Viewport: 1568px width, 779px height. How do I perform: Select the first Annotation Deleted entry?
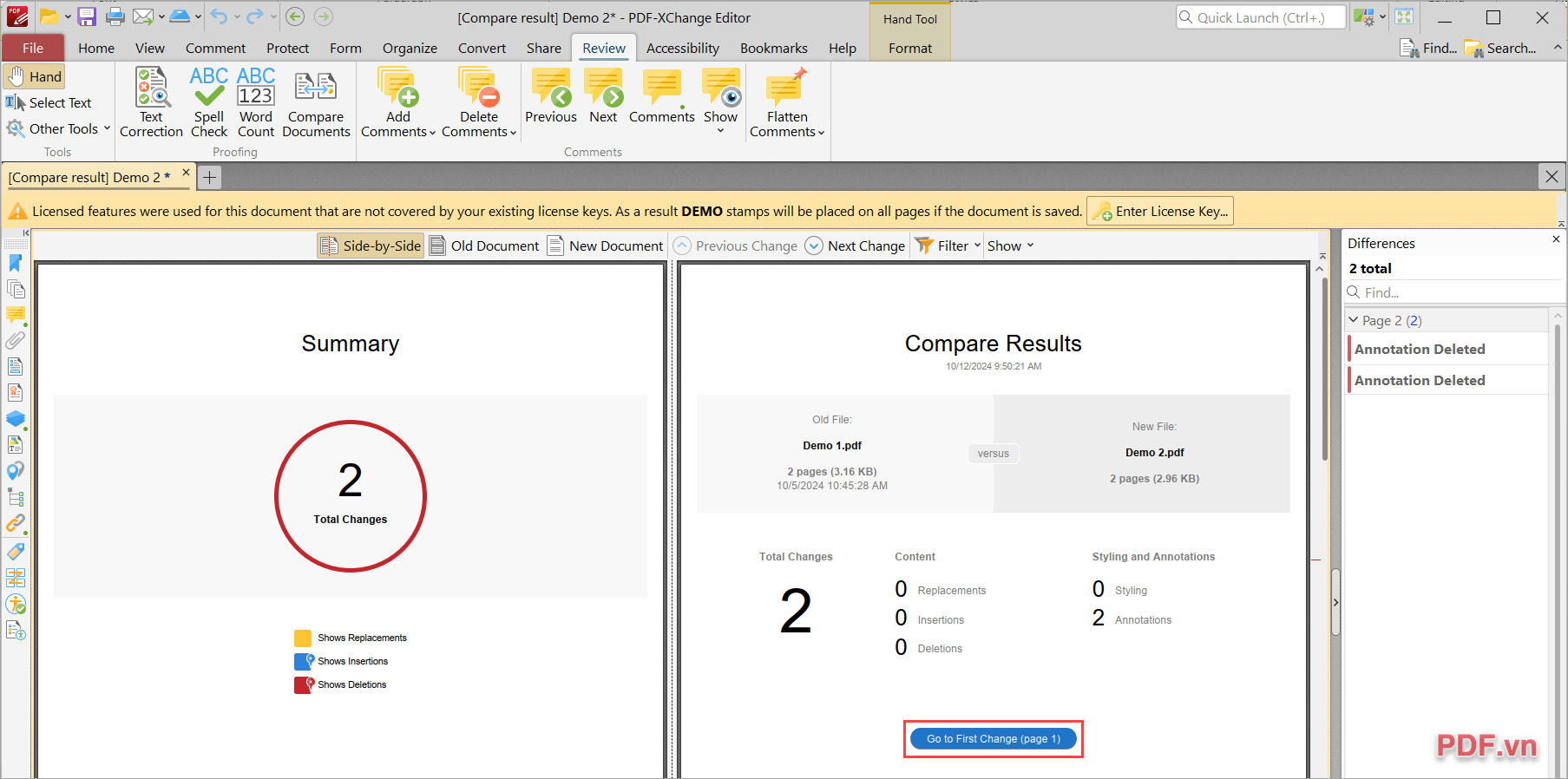click(x=1447, y=349)
